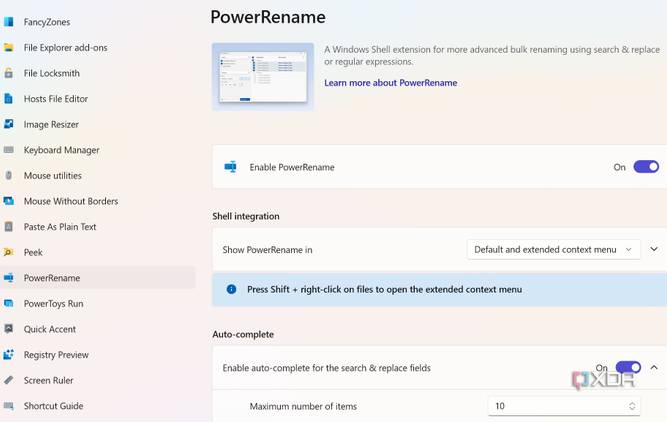This screenshot has width=667, height=422.
Task: Open Mouse utilities settings
Action: point(53,176)
